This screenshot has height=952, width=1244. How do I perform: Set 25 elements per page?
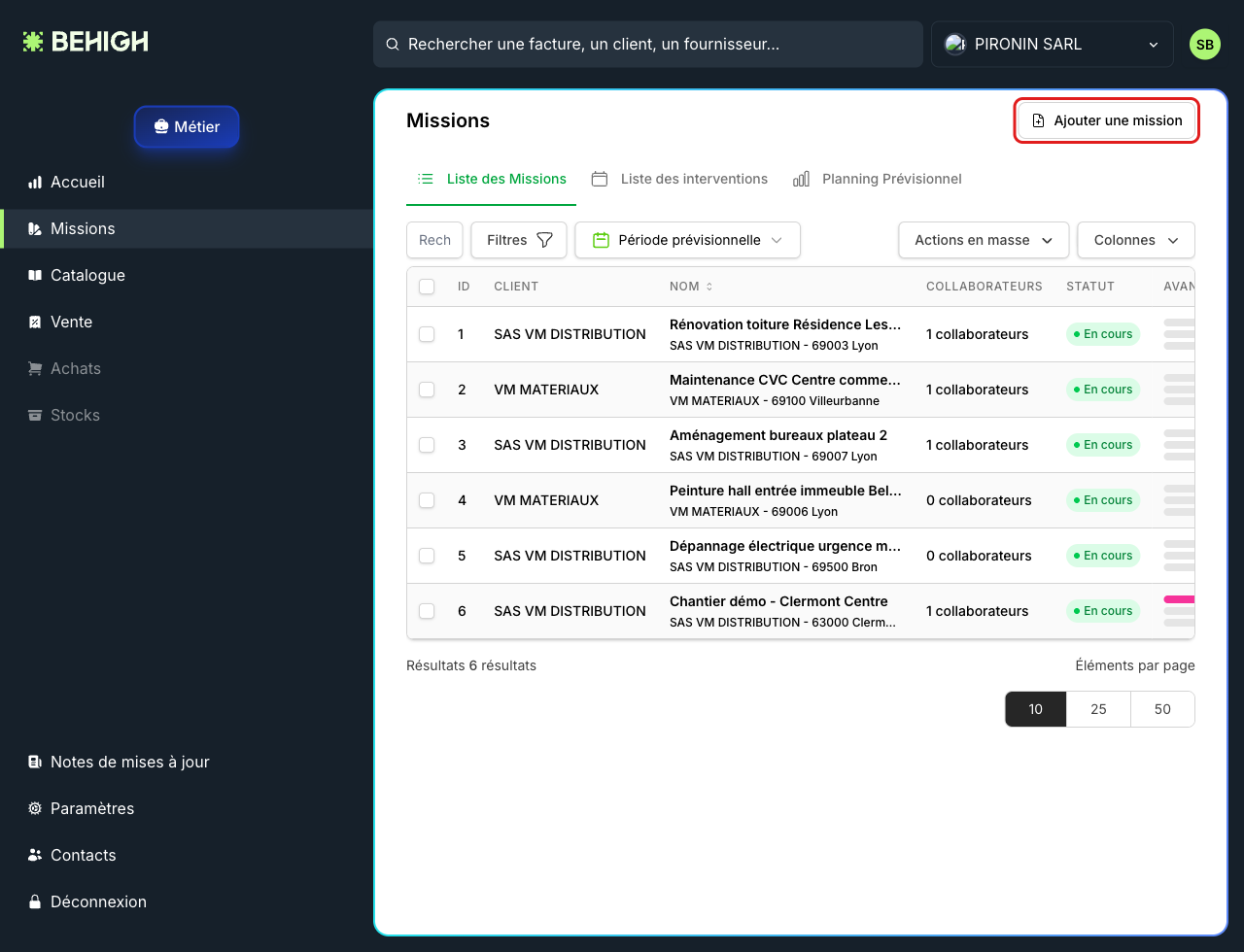coord(1099,709)
